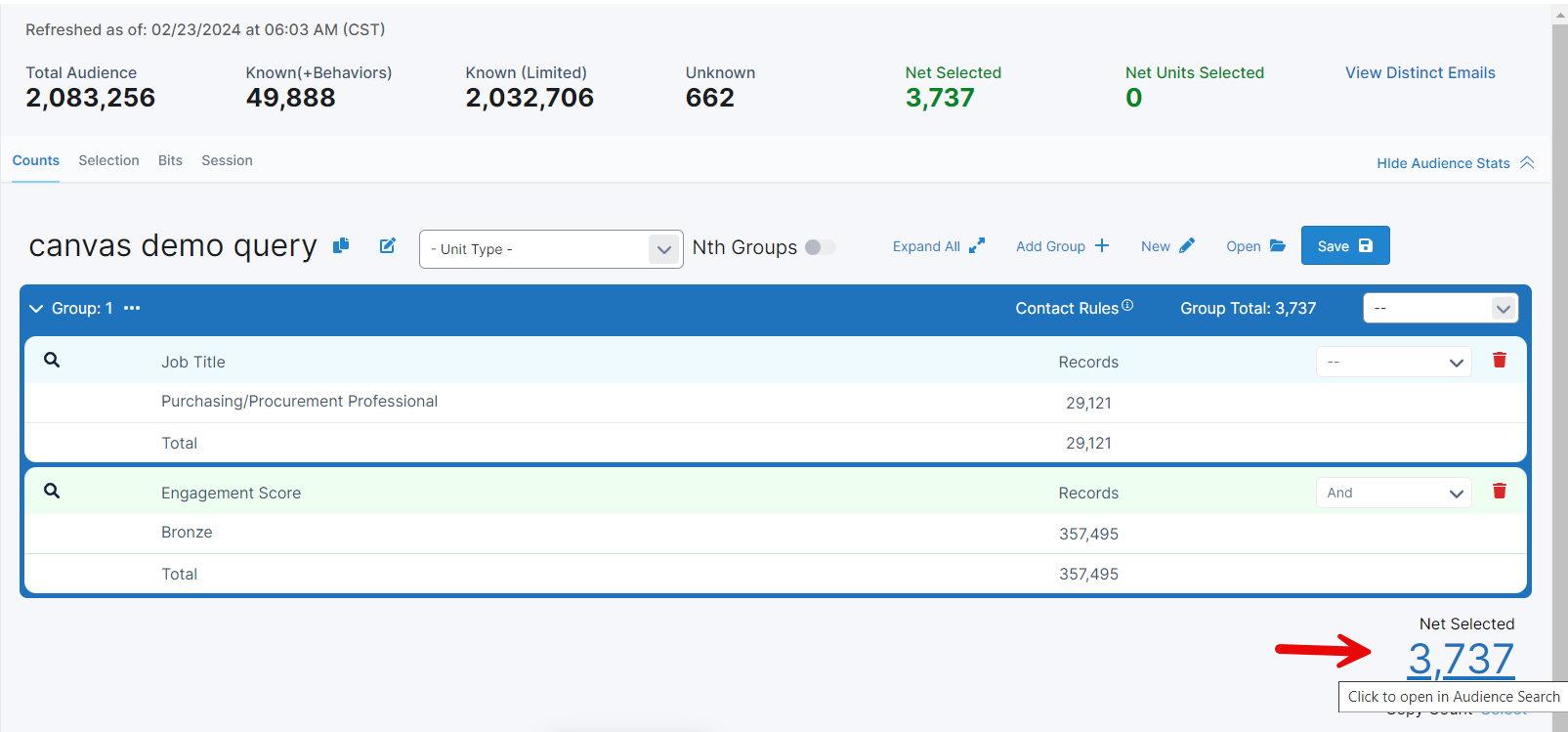The width and height of the screenshot is (1568, 732).
Task: Open the Bits tab
Action: (x=170, y=160)
